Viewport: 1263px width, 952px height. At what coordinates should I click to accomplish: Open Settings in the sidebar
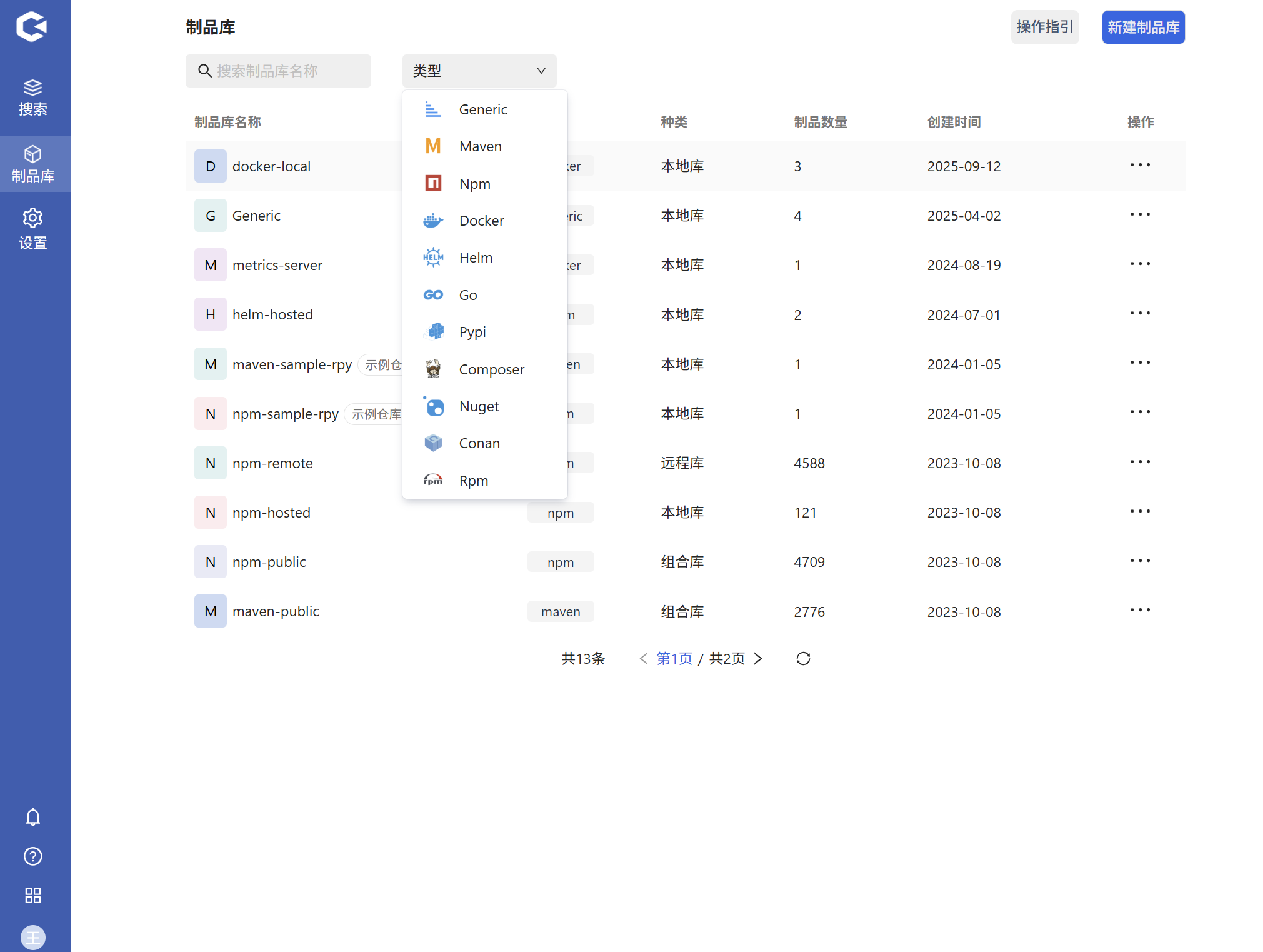[x=33, y=229]
